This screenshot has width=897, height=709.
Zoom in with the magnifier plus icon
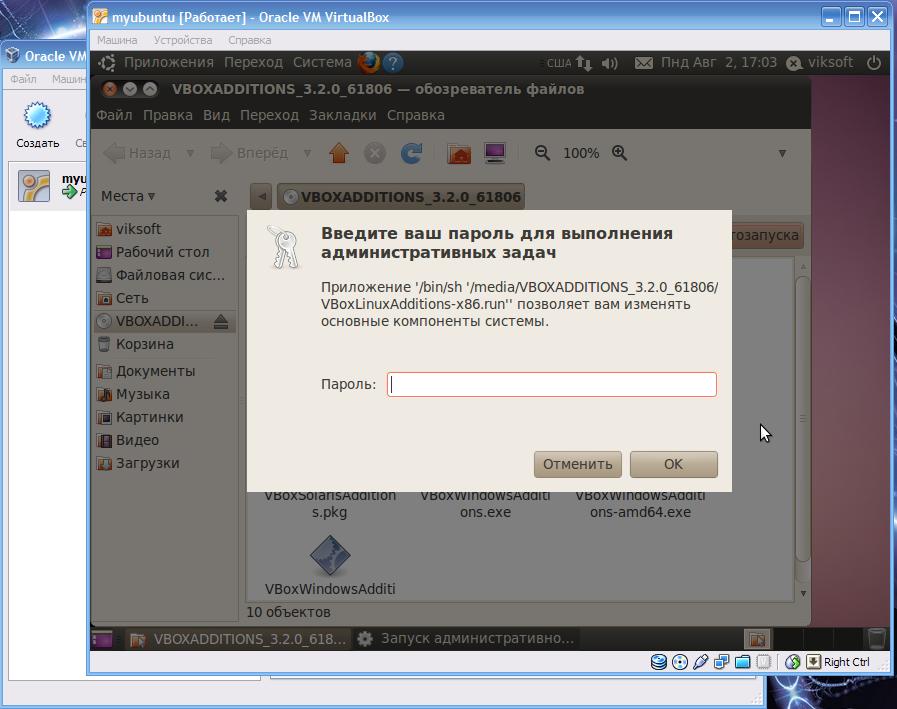click(620, 153)
